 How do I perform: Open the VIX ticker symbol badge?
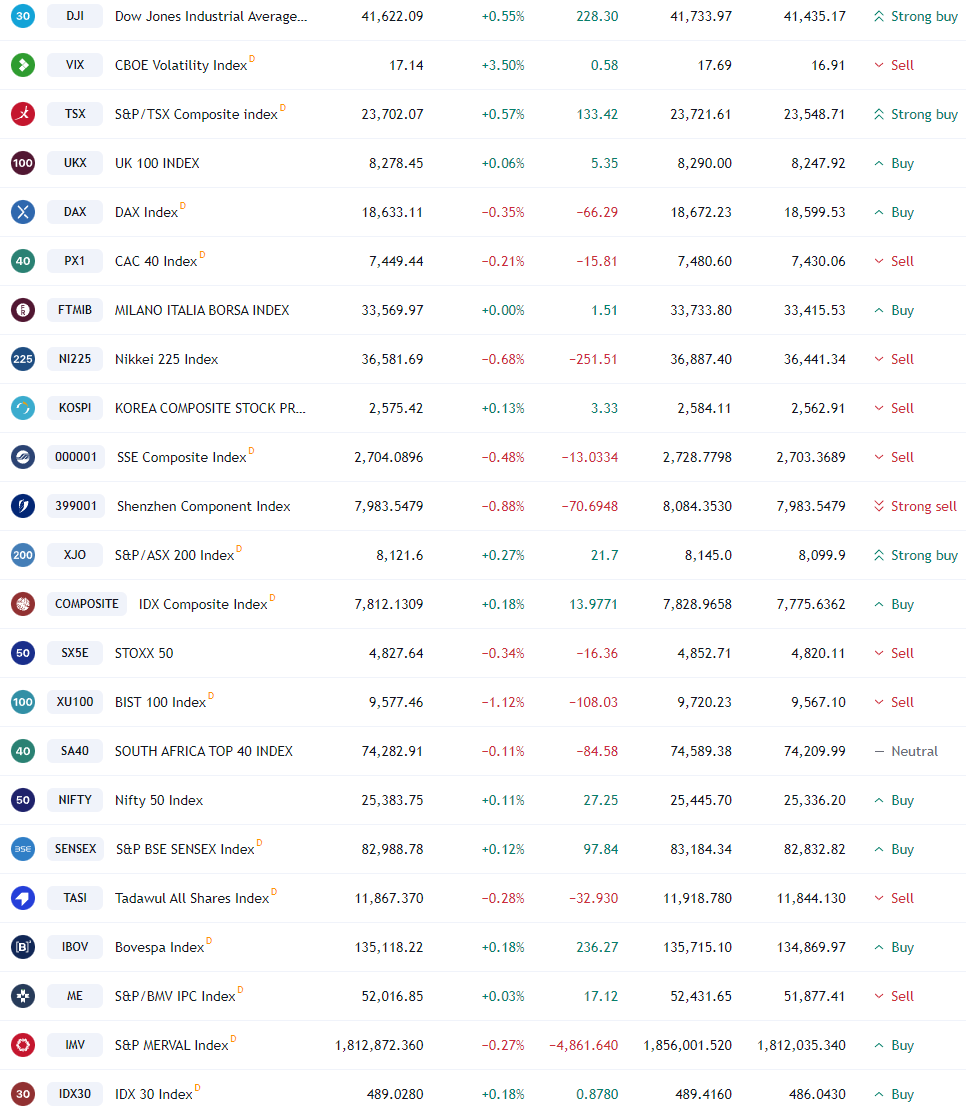tap(75, 65)
